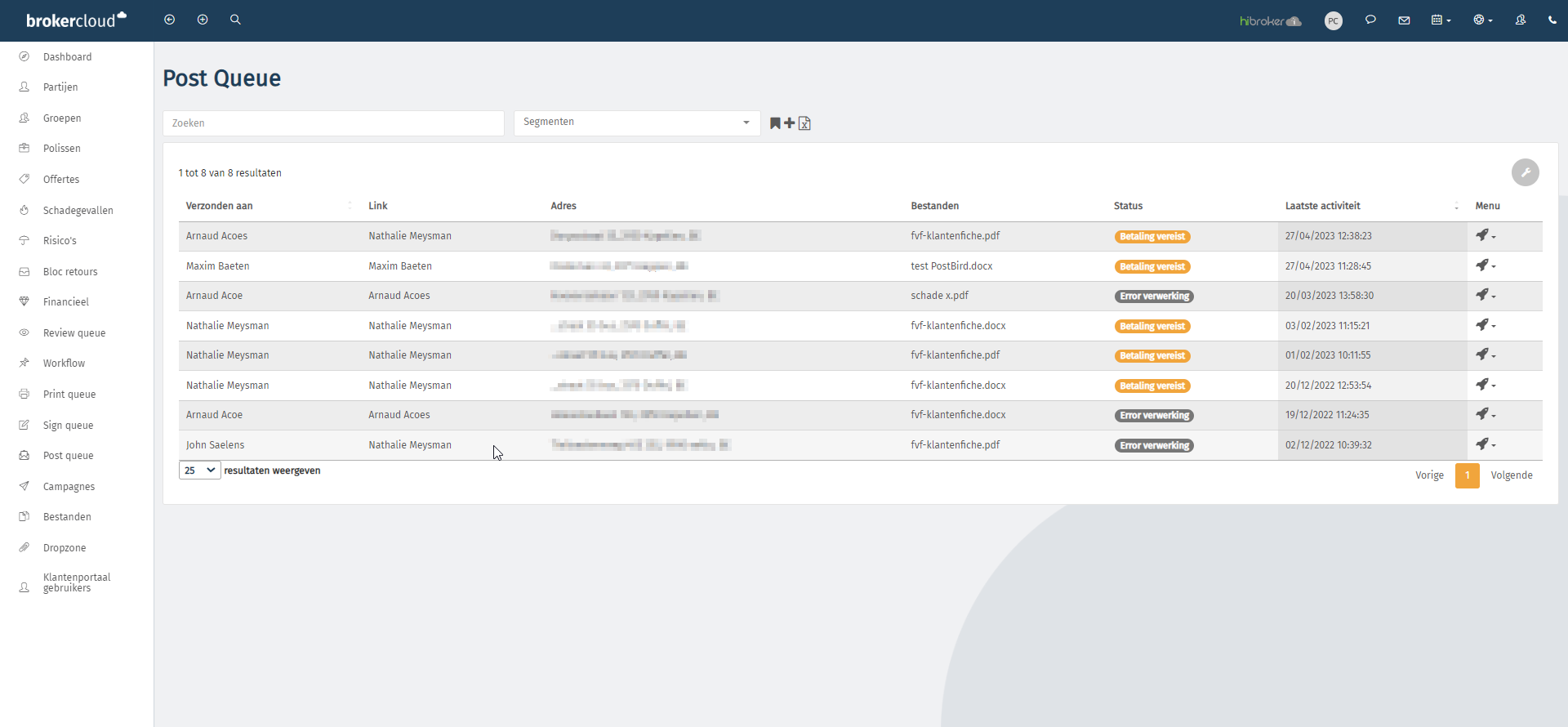Viewport: 1568px width, 727px height.
Task: Click the PC avatar badge
Action: [x=1333, y=21]
